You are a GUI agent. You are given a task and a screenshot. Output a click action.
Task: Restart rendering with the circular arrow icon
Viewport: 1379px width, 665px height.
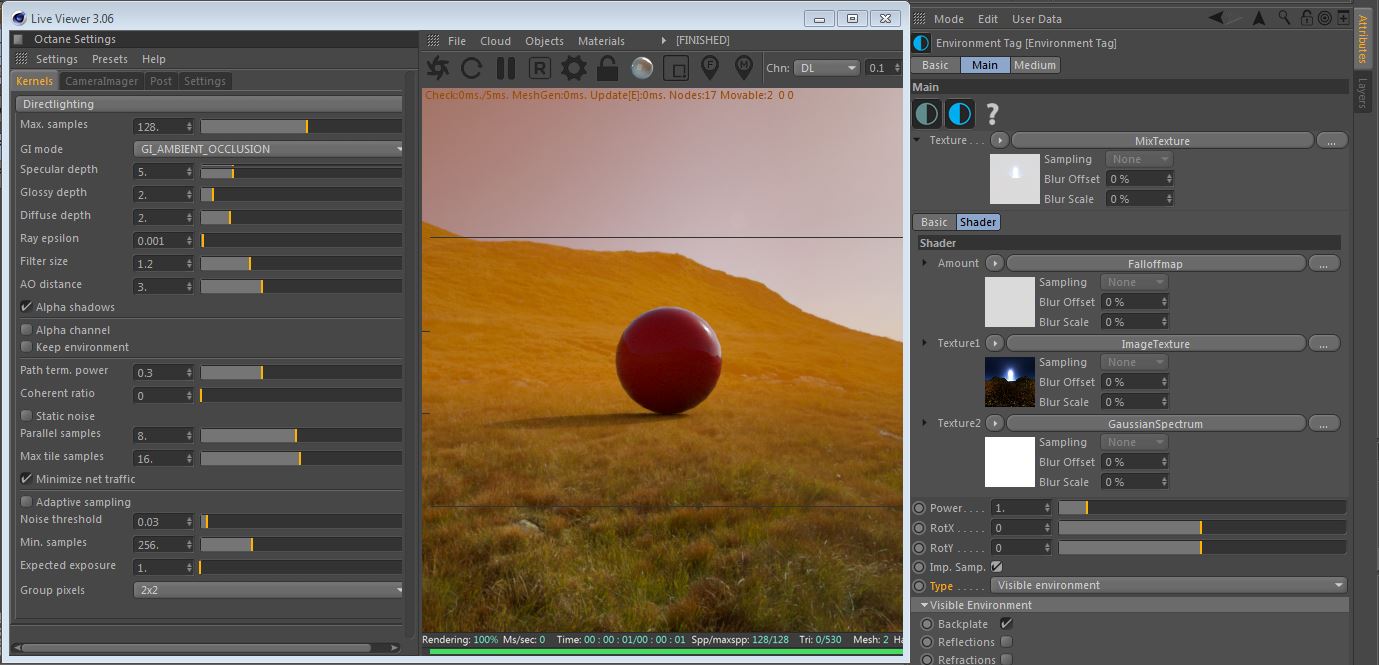(472, 68)
